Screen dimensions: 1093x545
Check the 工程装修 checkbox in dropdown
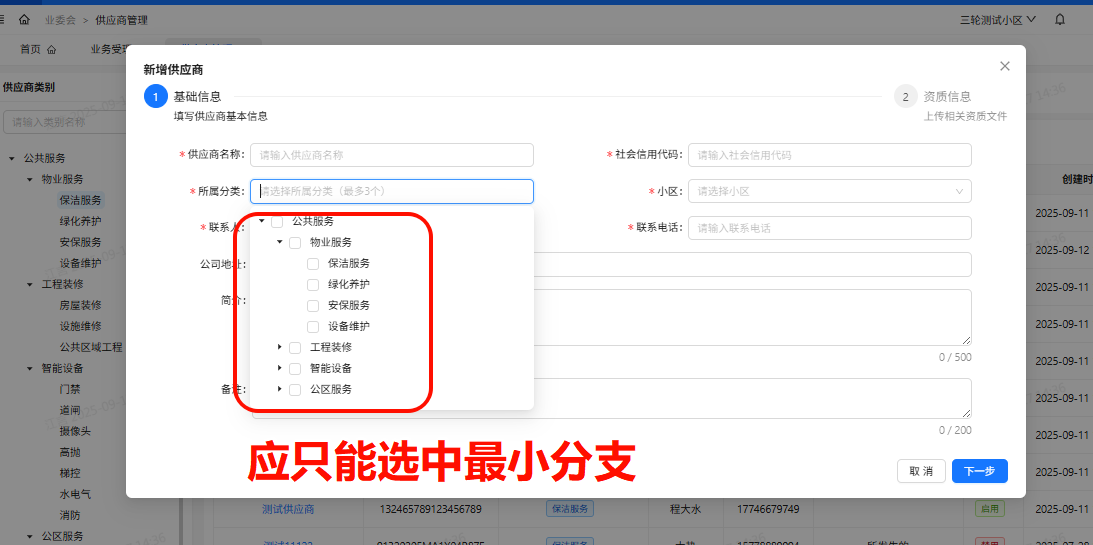pos(295,347)
